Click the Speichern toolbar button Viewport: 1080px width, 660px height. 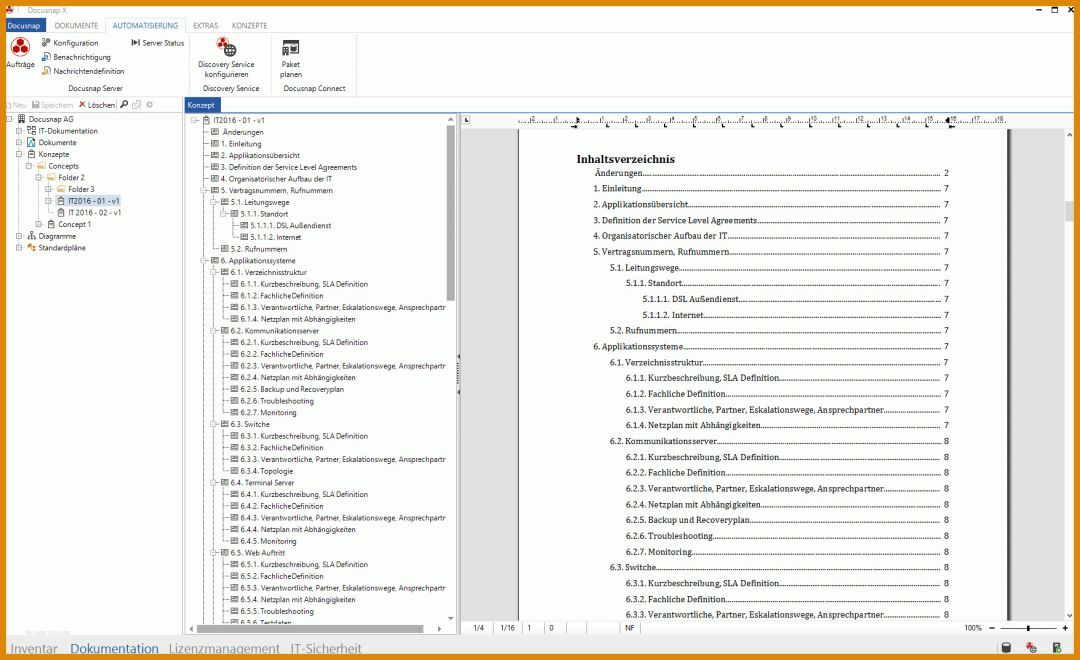52,105
